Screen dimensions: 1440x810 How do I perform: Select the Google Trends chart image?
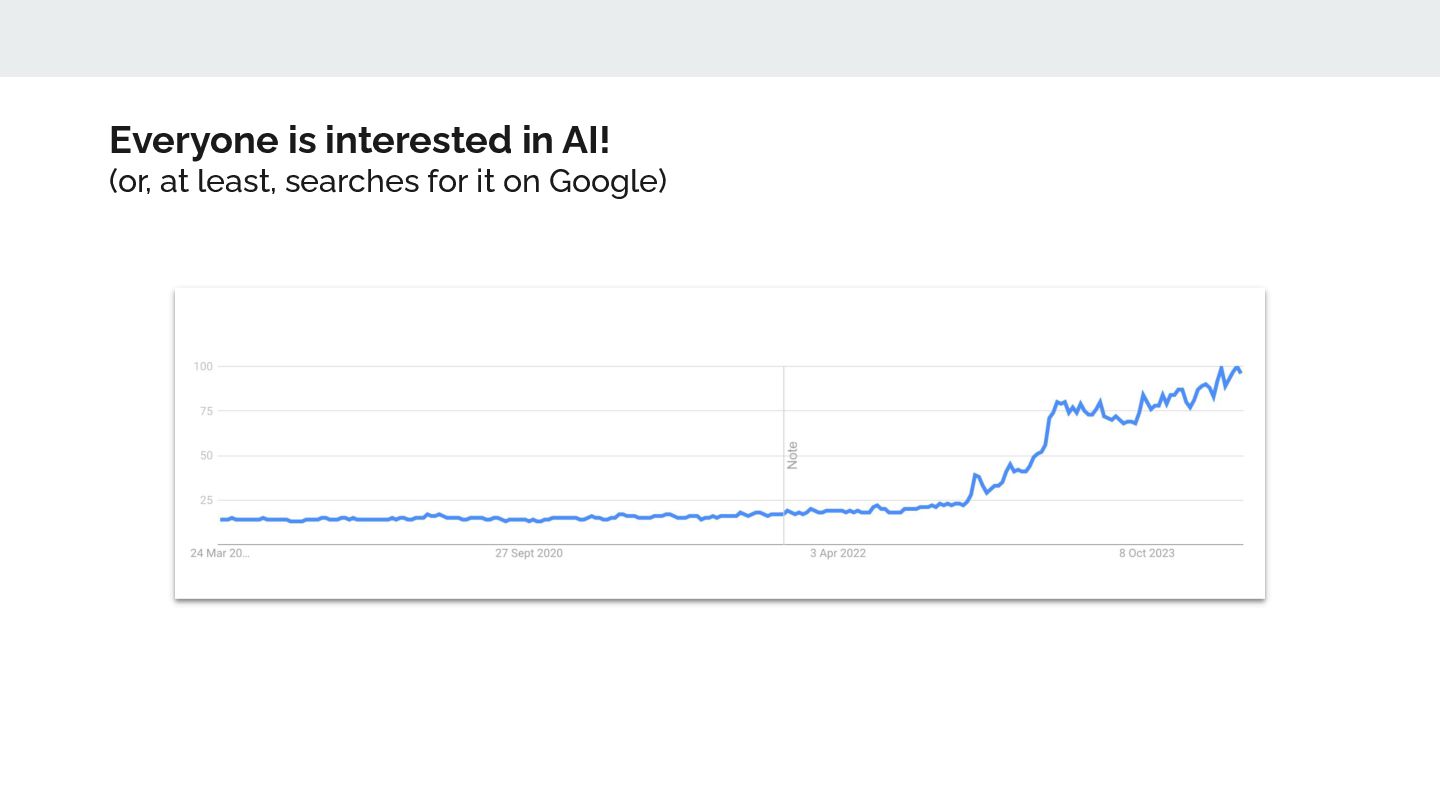[720, 444]
